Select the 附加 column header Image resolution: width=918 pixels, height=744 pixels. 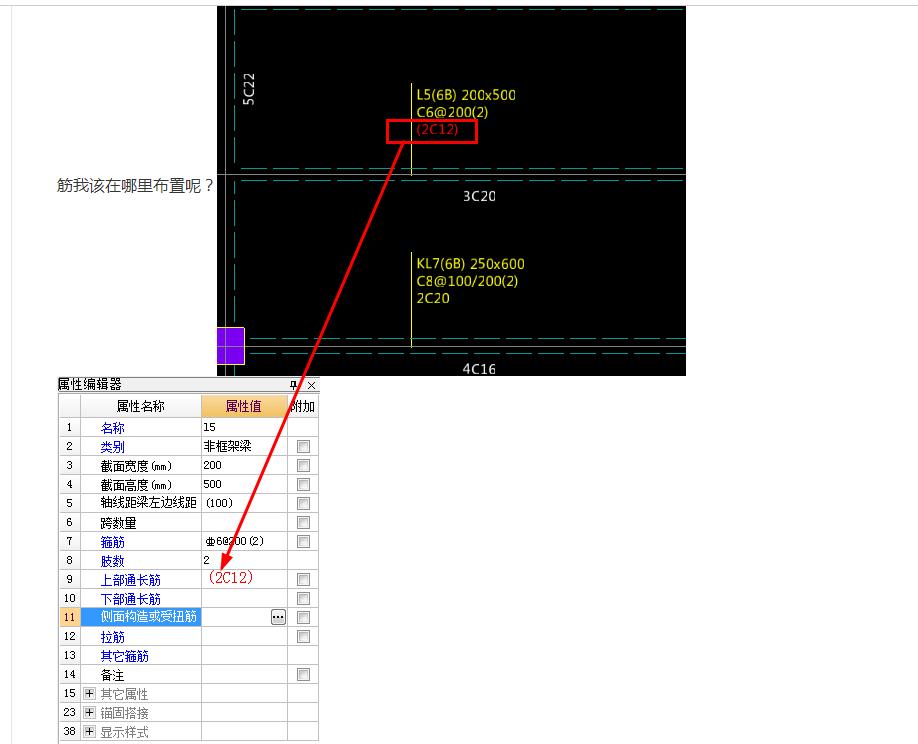(303, 406)
